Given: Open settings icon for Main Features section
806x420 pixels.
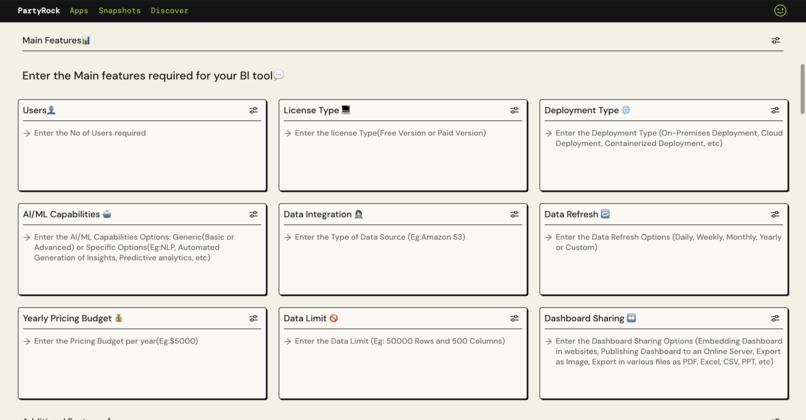Looking at the screenshot, I should [x=776, y=40].
